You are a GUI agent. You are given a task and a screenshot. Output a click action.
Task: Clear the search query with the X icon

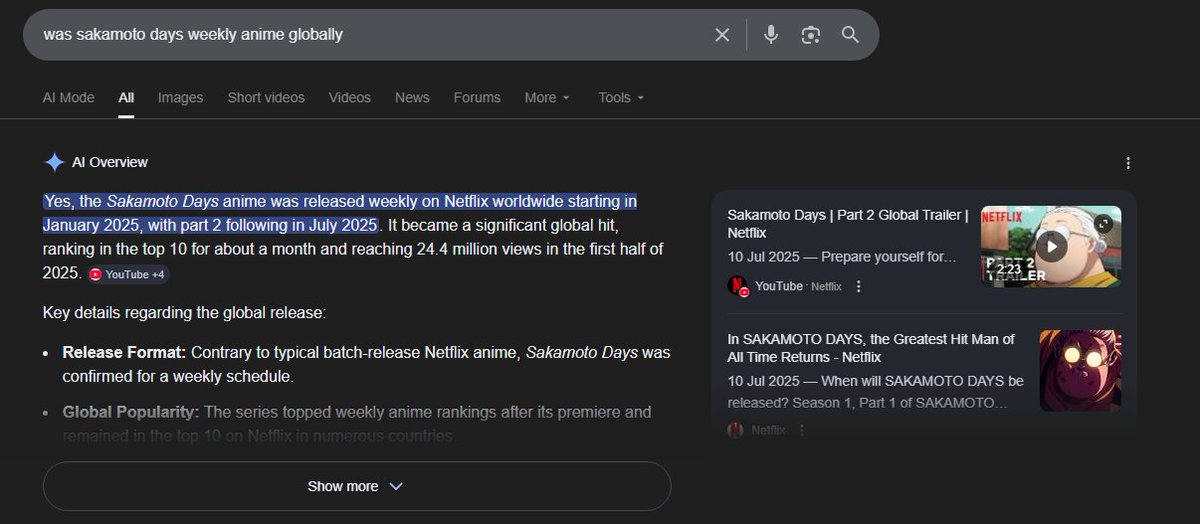pos(722,35)
